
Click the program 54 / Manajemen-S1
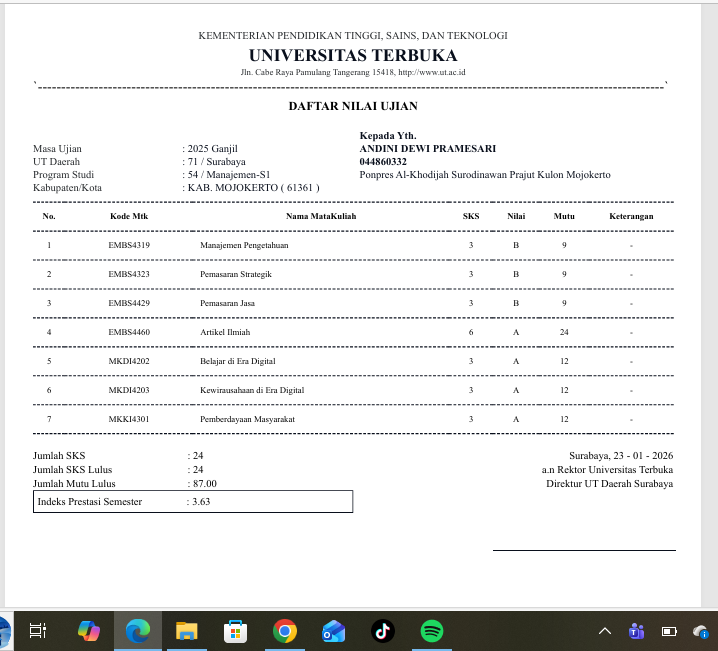[x=229, y=174]
